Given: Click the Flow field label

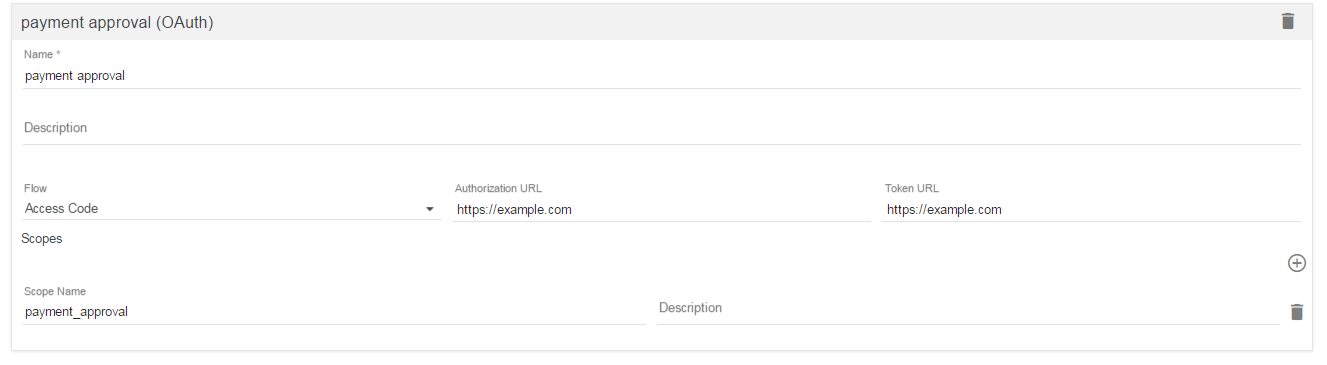Looking at the screenshot, I should point(35,188).
